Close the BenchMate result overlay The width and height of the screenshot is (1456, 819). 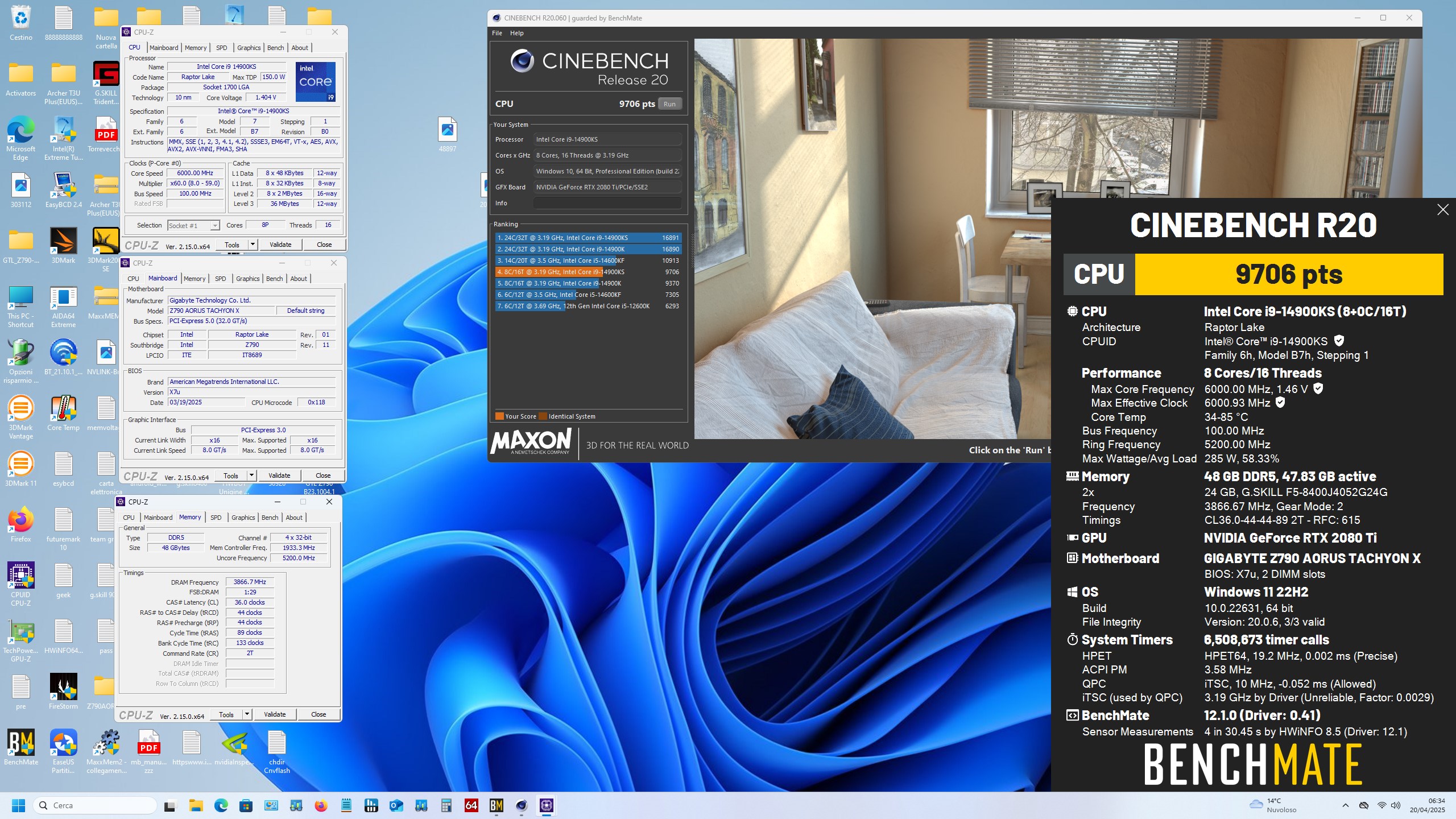click(x=1443, y=210)
